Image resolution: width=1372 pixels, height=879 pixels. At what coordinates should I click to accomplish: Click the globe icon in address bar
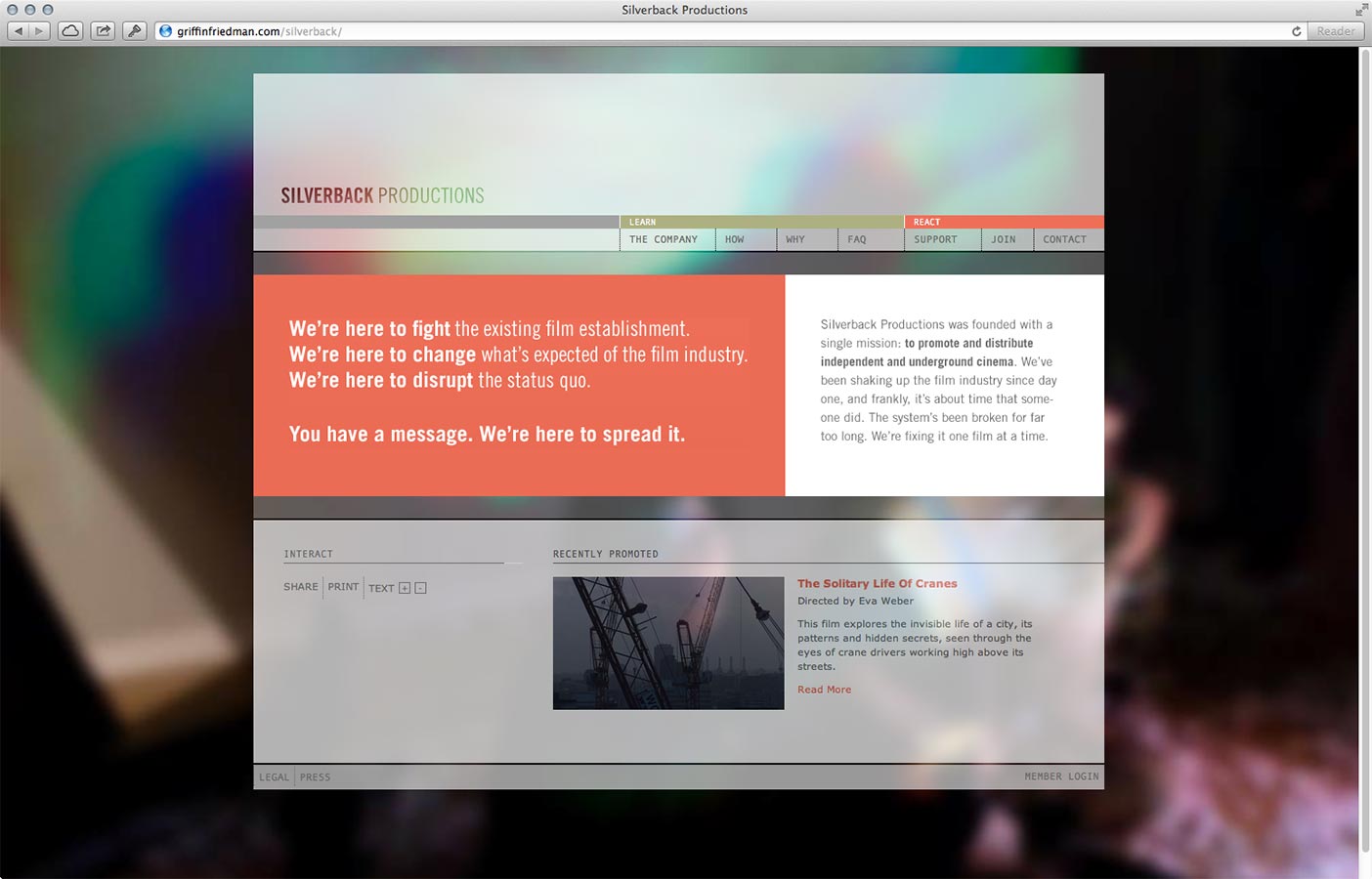tap(166, 31)
